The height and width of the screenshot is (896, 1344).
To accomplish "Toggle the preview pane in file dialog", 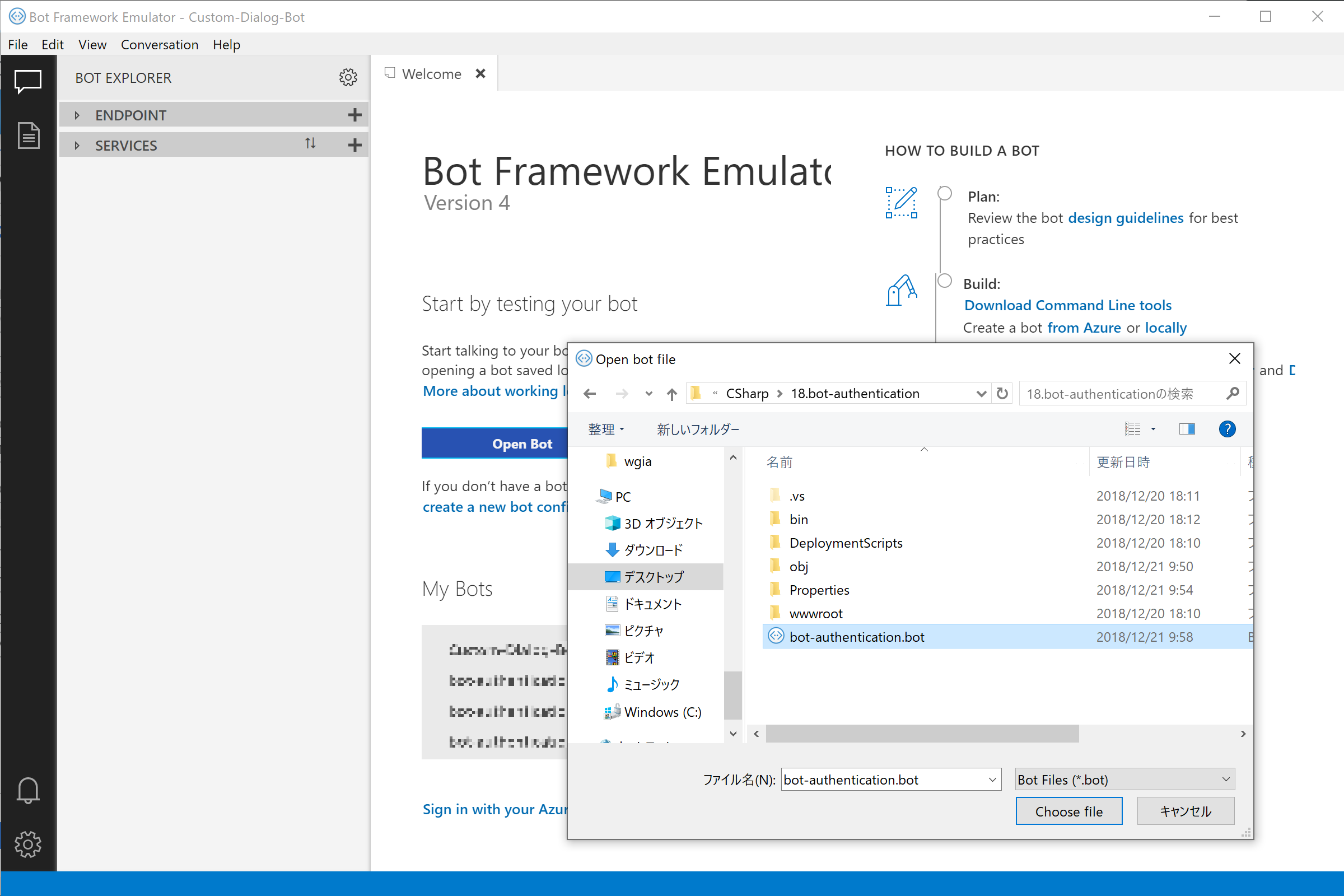I will click(x=1186, y=429).
